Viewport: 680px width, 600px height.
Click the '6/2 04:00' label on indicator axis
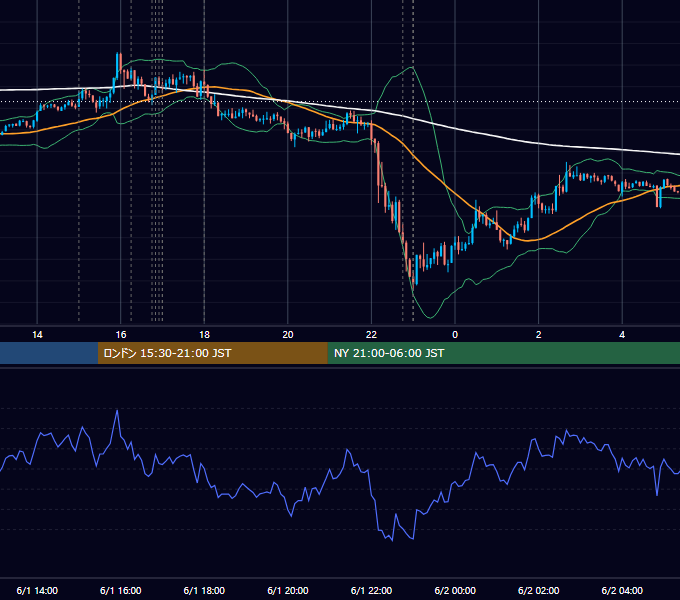coord(622,590)
